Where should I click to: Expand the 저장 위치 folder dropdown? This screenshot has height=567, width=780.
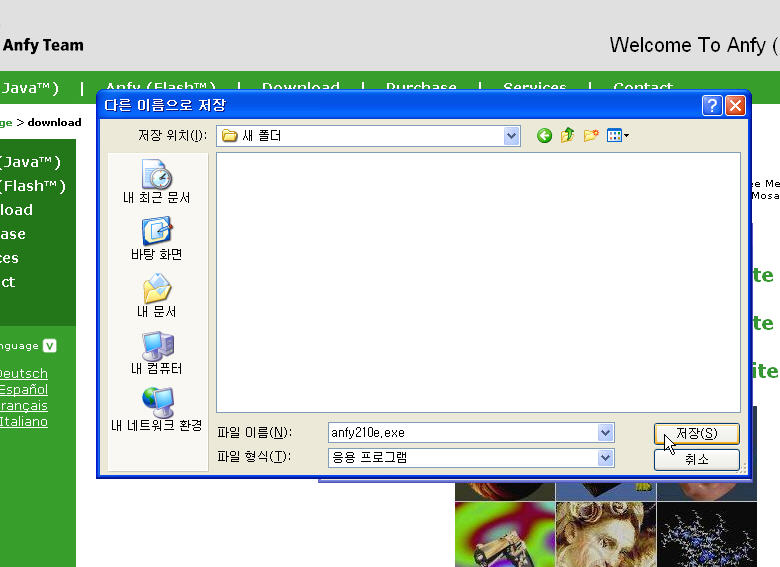click(x=511, y=136)
